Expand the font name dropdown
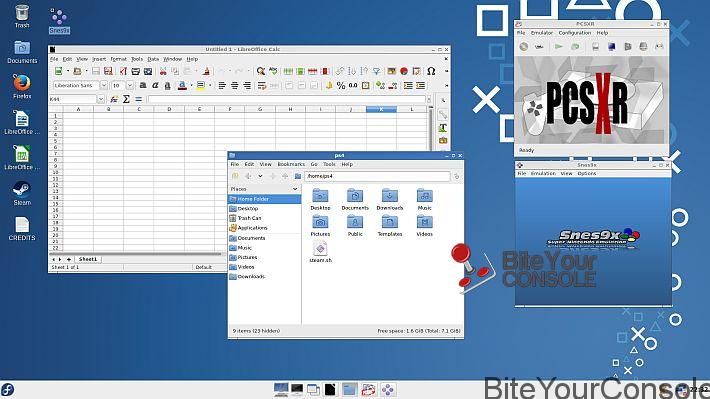This screenshot has height=399, width=710. [104, 85]
